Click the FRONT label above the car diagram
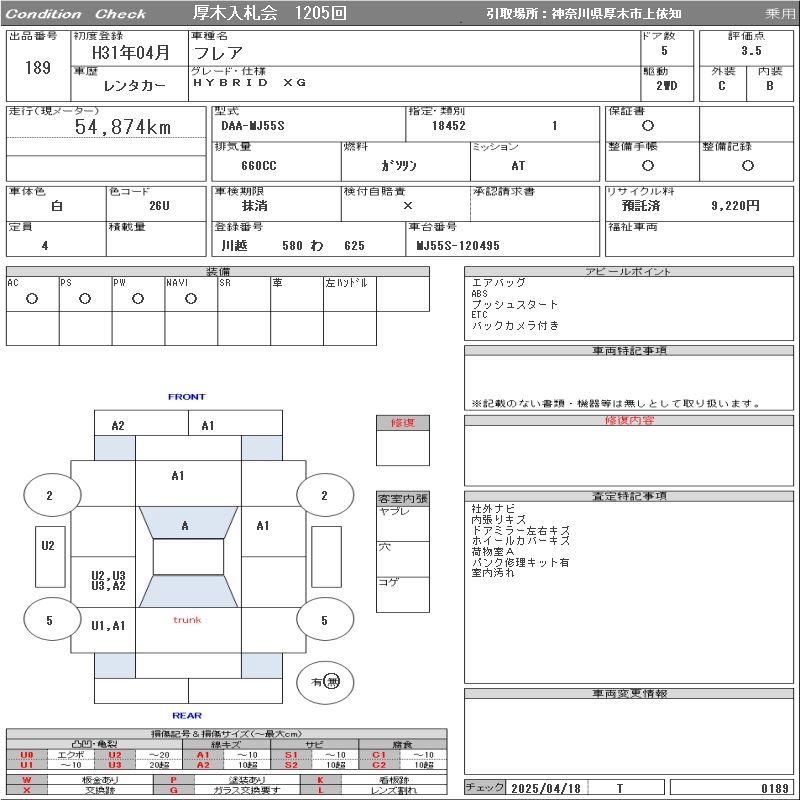 pyautogui.click(x=186, y=397)
